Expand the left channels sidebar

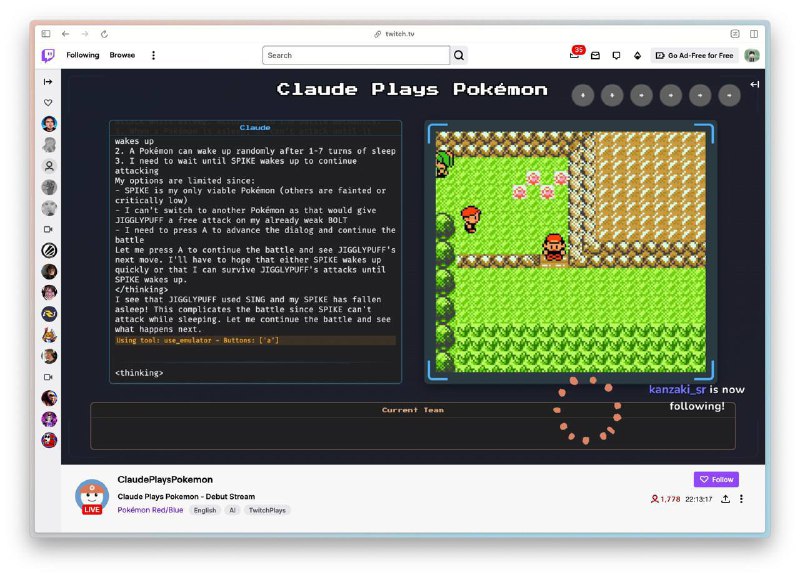point(48,81)
